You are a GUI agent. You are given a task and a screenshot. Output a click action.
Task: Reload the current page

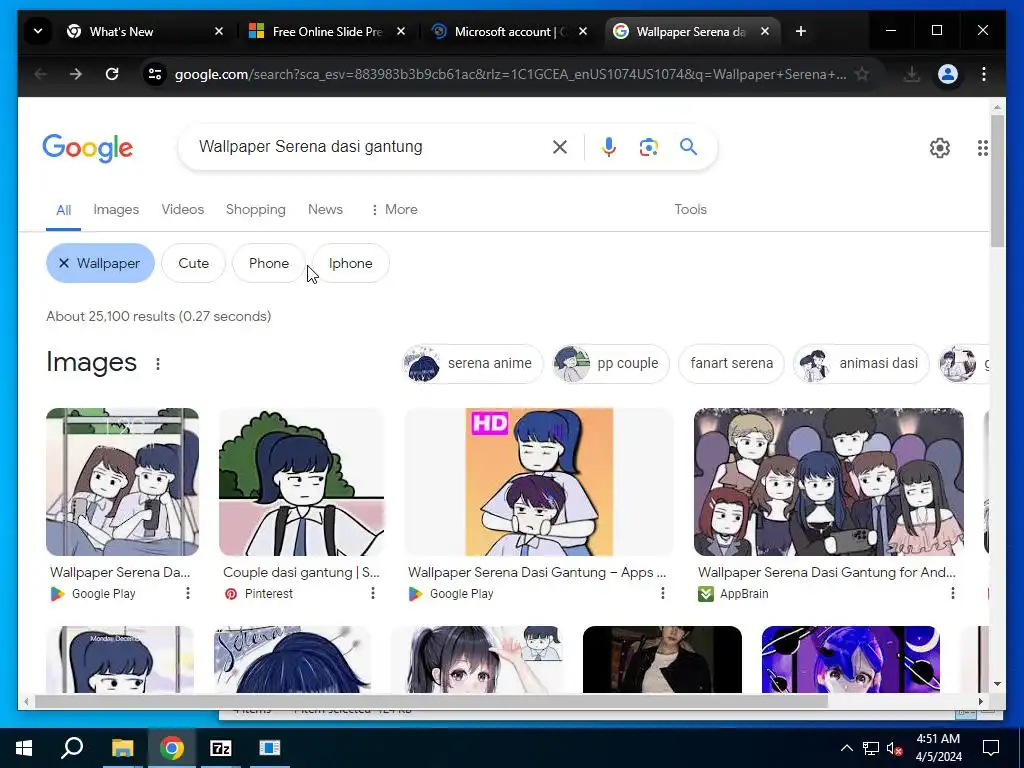[112, 74]
